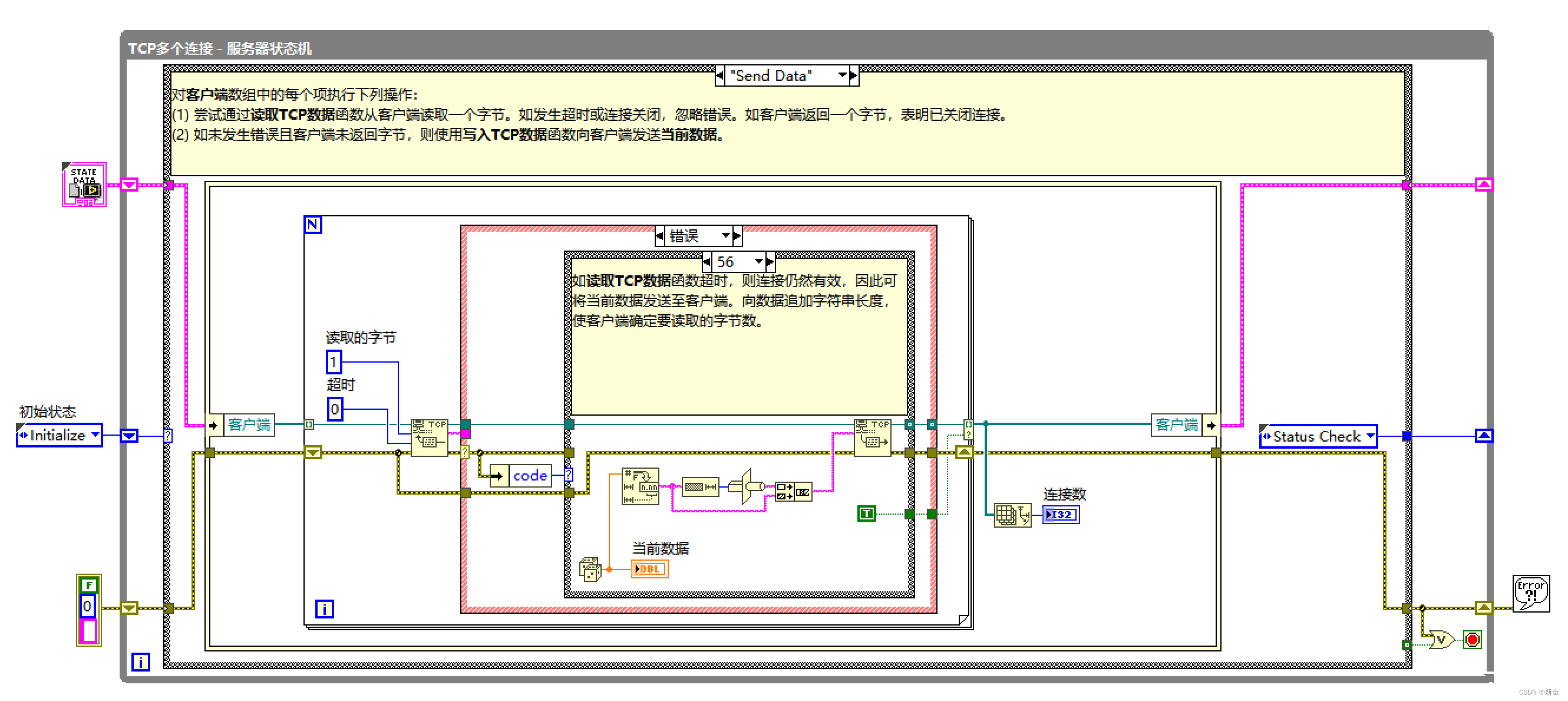Click the Format Into String node
This screenshot has height=701, width=1568.
pyautogui.click(x=640, y=486)
